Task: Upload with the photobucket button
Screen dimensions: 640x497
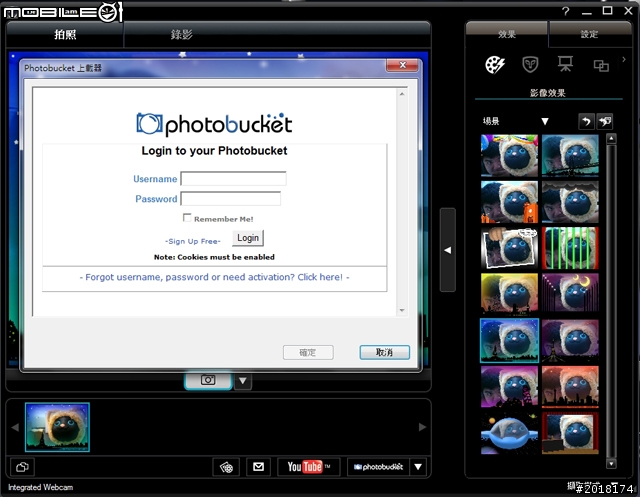Action: coord(378,467)
